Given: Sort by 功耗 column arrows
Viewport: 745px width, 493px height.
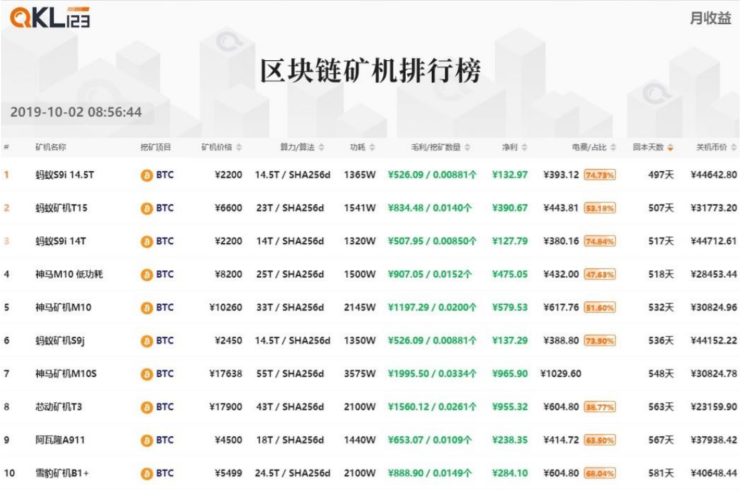Looking at the screenshot, I should point(372,147).
